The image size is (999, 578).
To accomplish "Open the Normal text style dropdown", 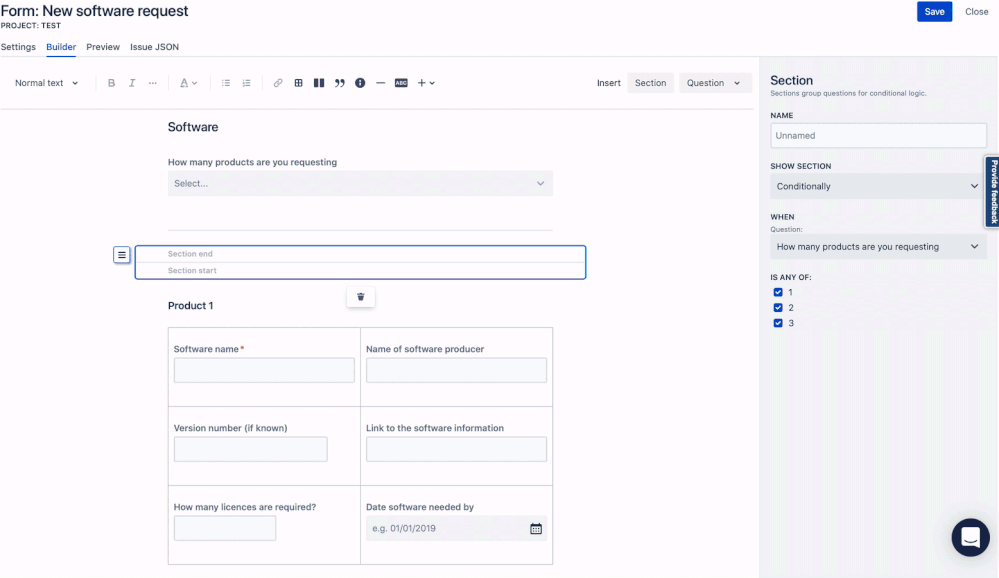I will click(x=46, y=83).
